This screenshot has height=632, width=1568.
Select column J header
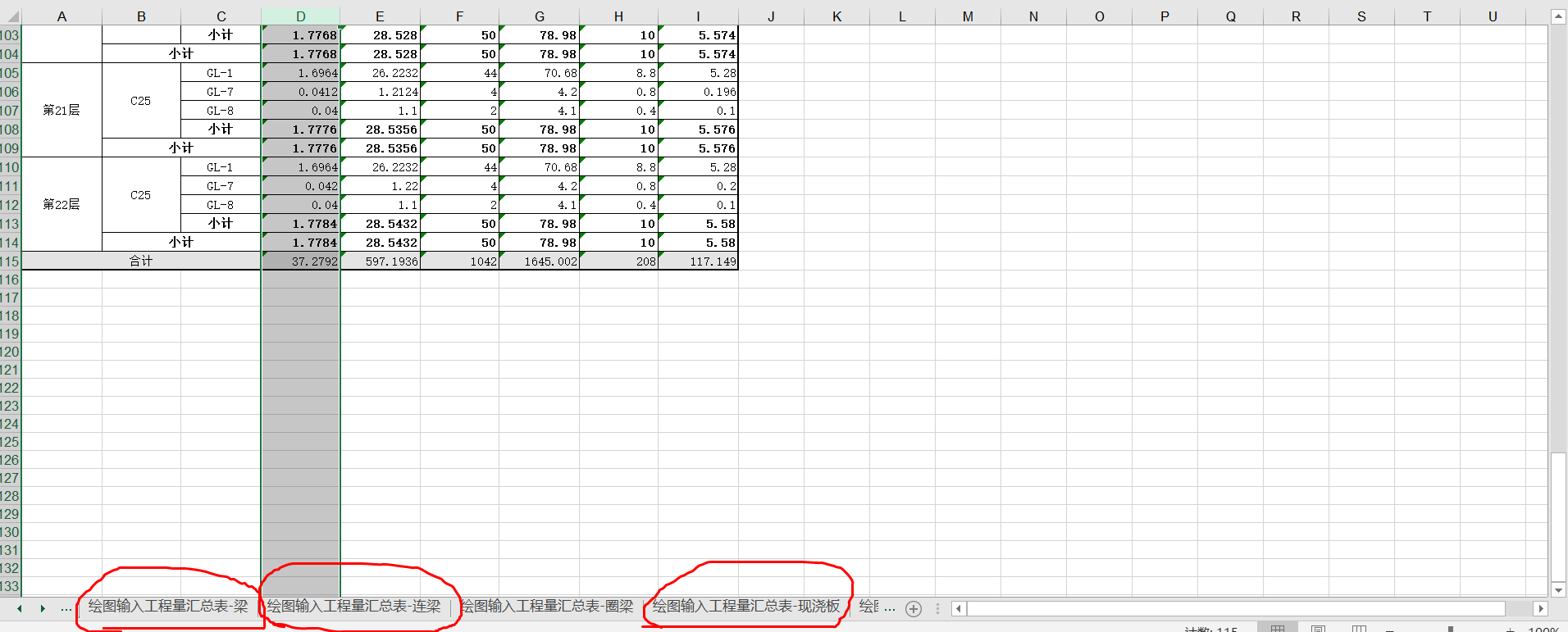(771, 16)
